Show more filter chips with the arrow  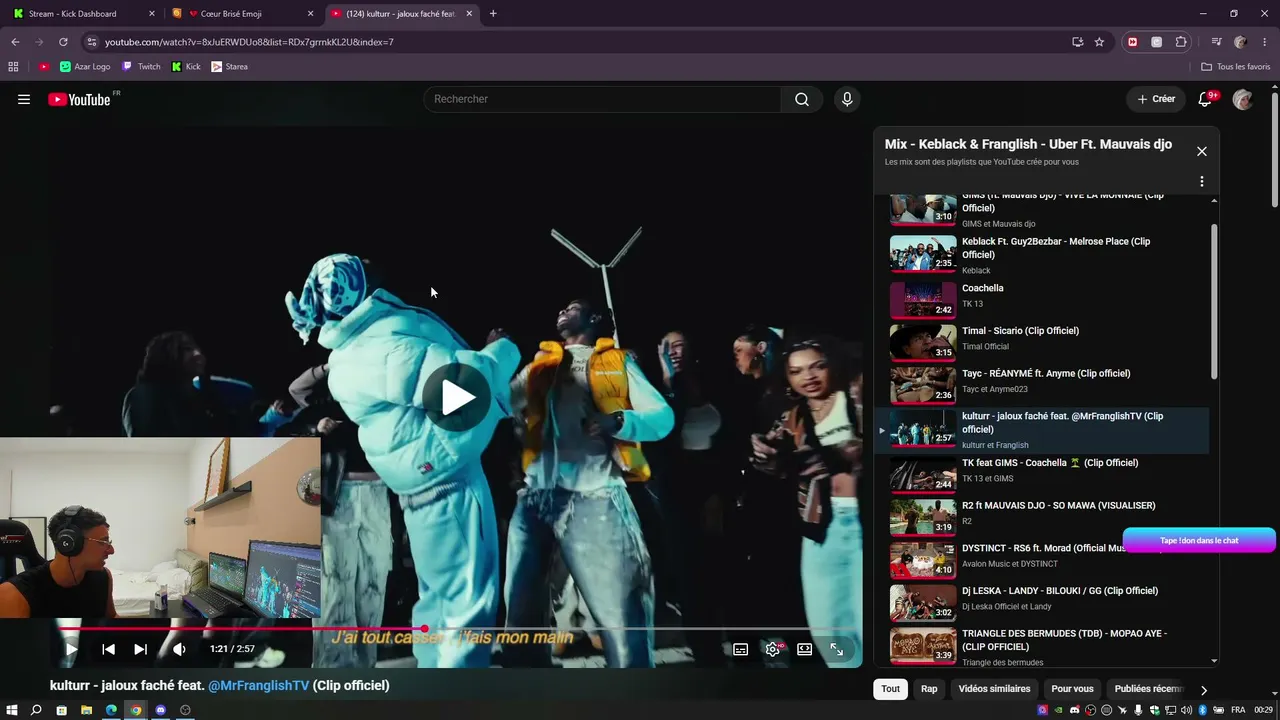[1204, 690]
